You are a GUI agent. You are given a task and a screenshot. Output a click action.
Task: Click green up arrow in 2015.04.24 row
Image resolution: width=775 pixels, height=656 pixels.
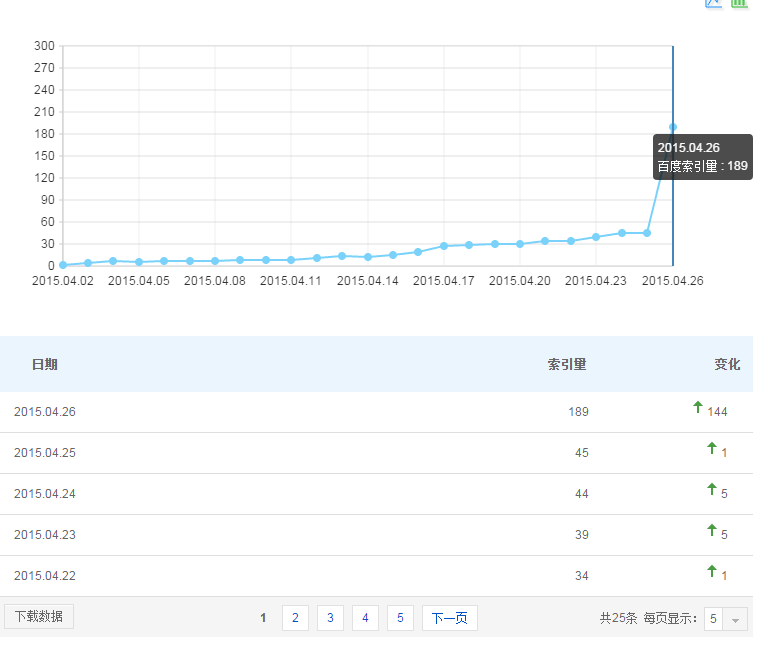(712, 489)
